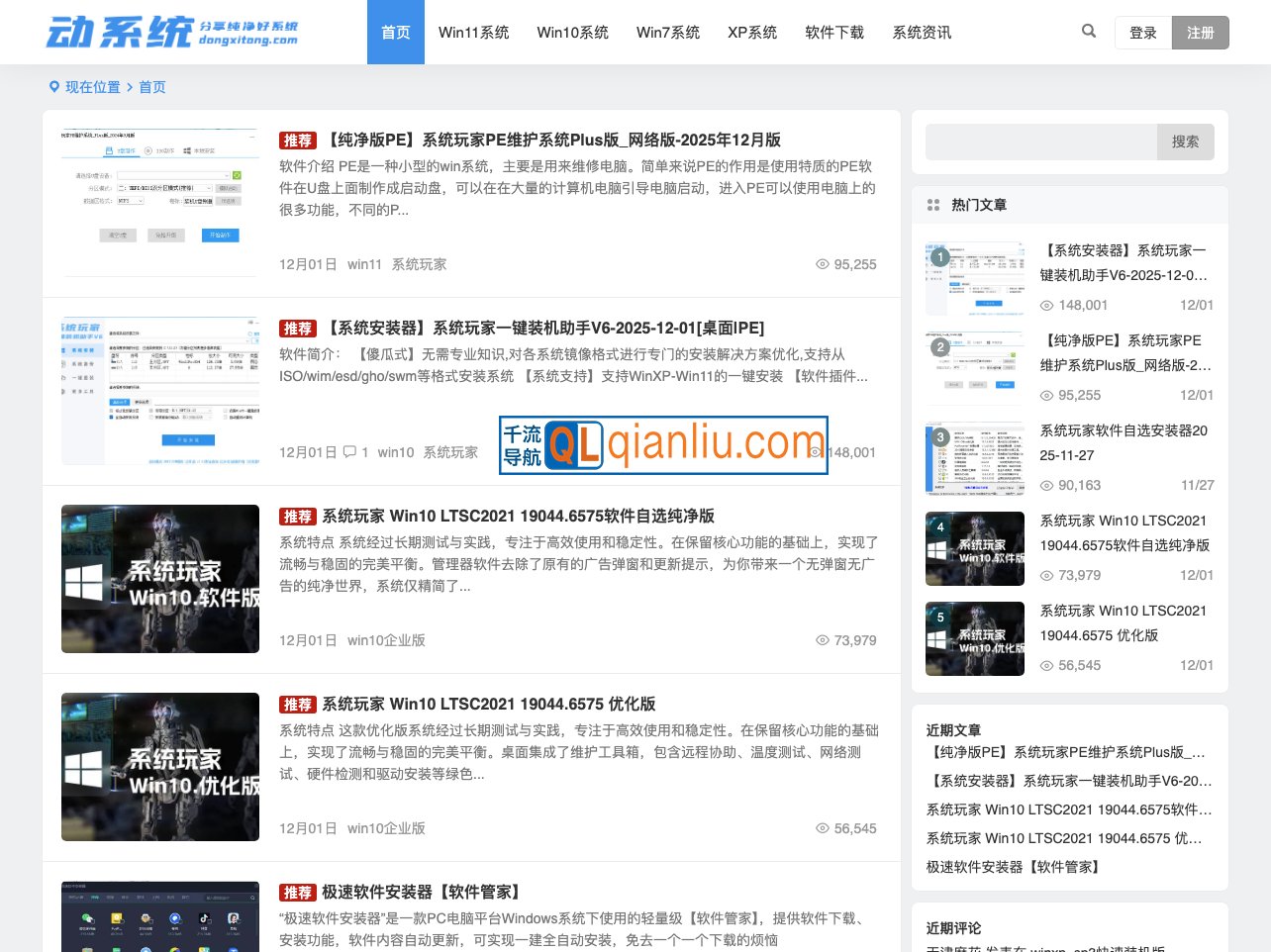
Task: Open the 首页 navigation tab
Action: click(395, 32)
